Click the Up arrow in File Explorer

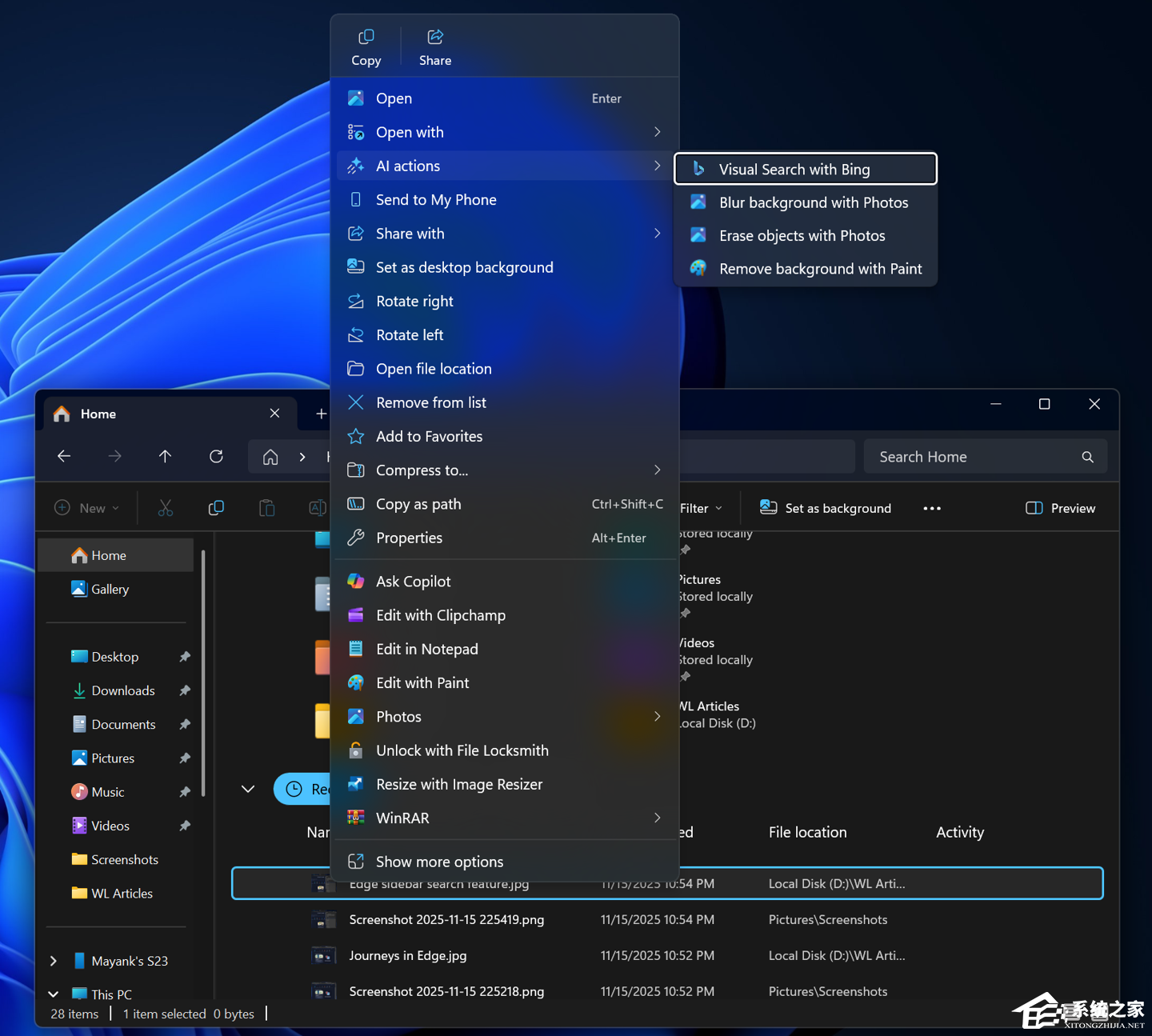[x=166, y=456]
